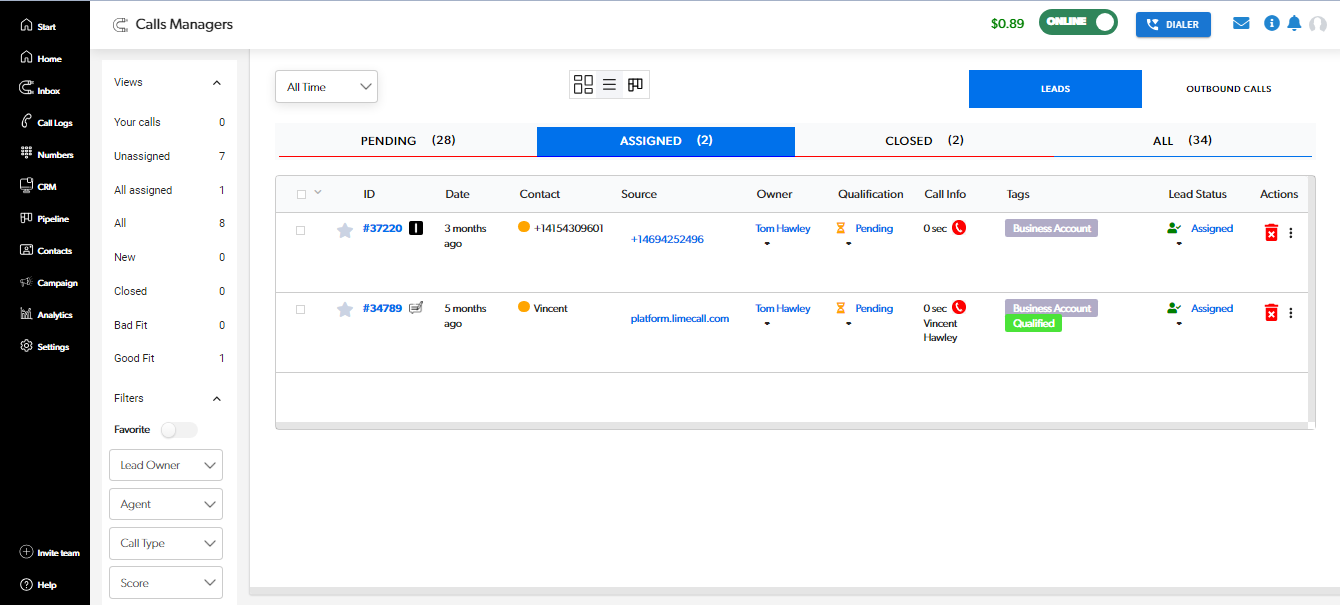Open the OUTBOUND CALLS tab

coord(1228,89)
